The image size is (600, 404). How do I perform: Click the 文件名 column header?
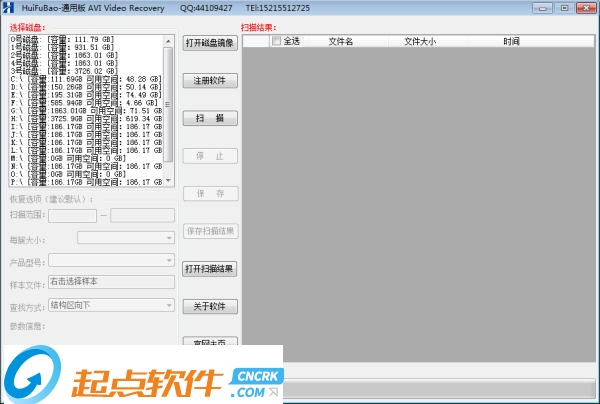point(341,41)
